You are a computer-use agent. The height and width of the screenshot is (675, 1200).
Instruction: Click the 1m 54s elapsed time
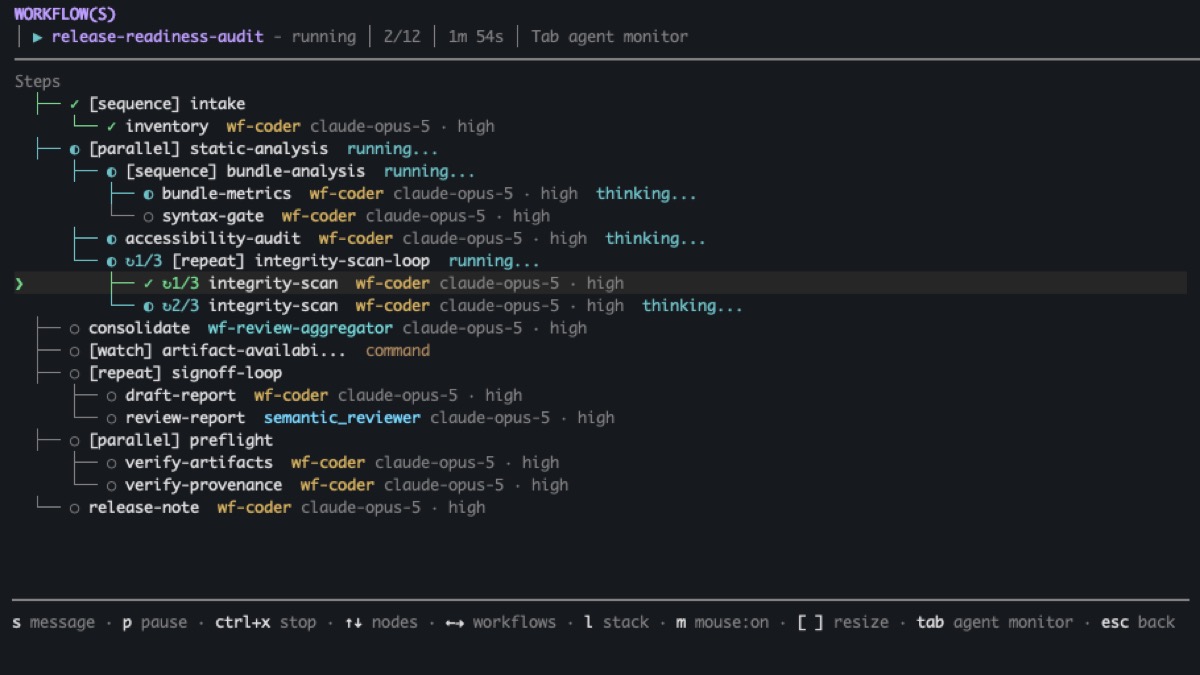coord(476,37)
